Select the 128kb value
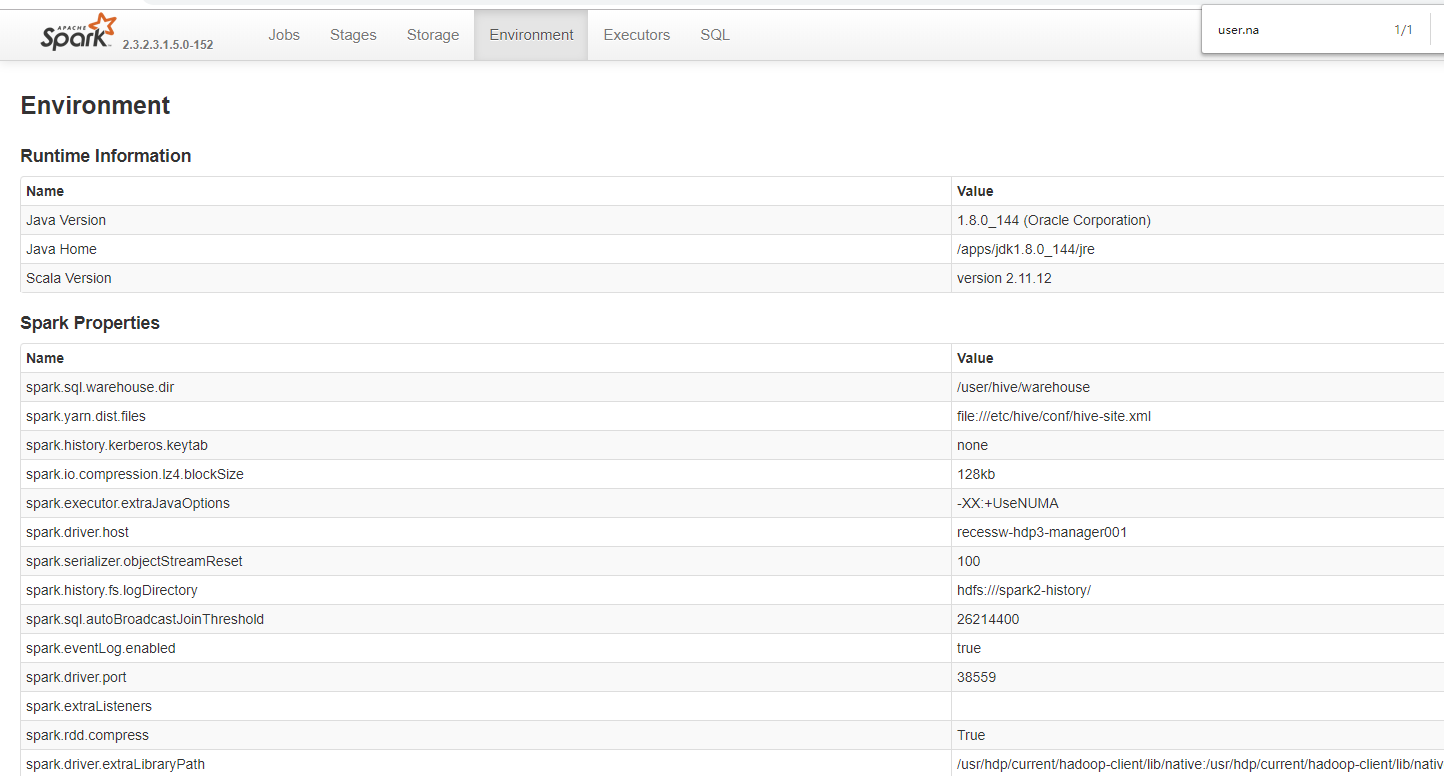 976,474
